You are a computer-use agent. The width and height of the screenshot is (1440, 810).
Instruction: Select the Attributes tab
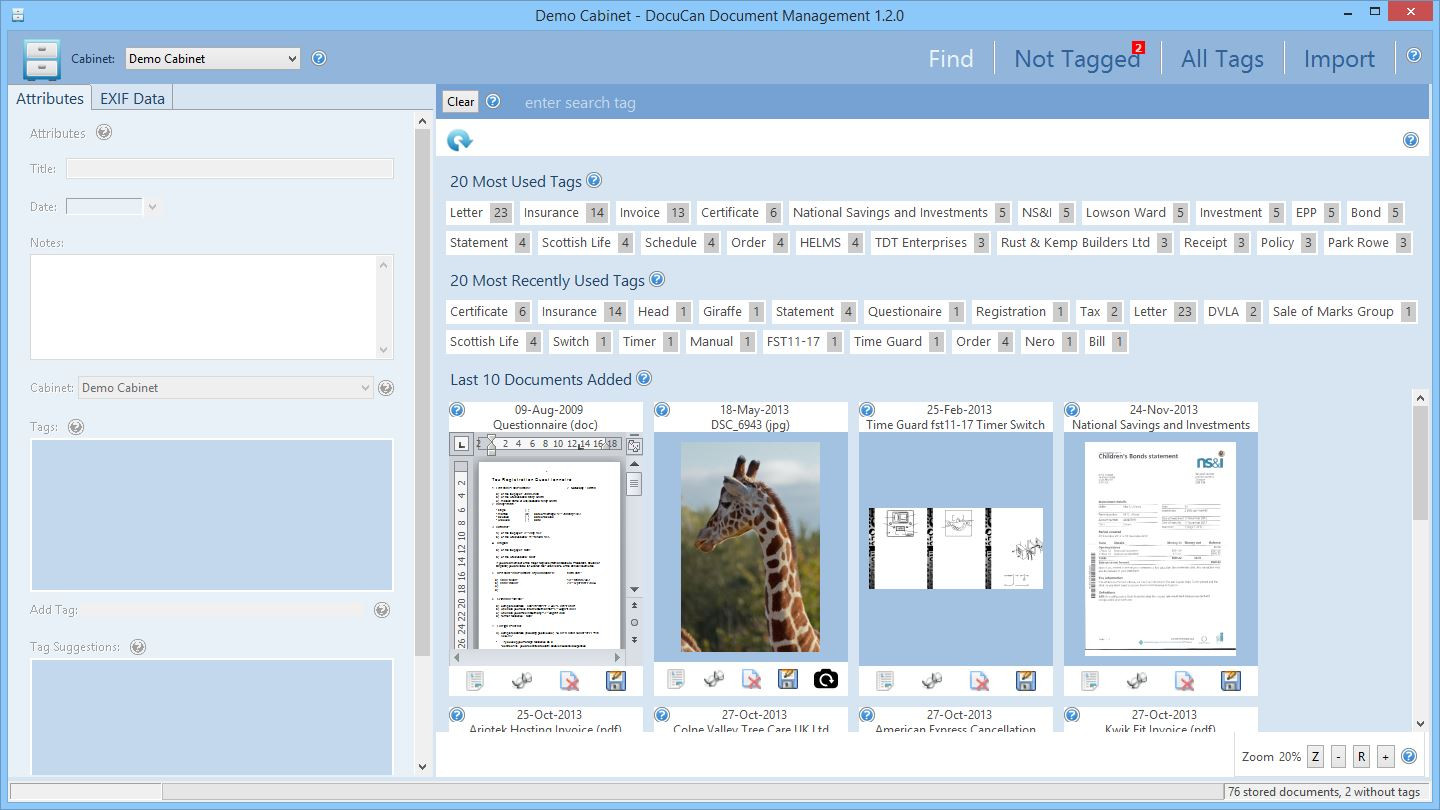click(49, 98)
